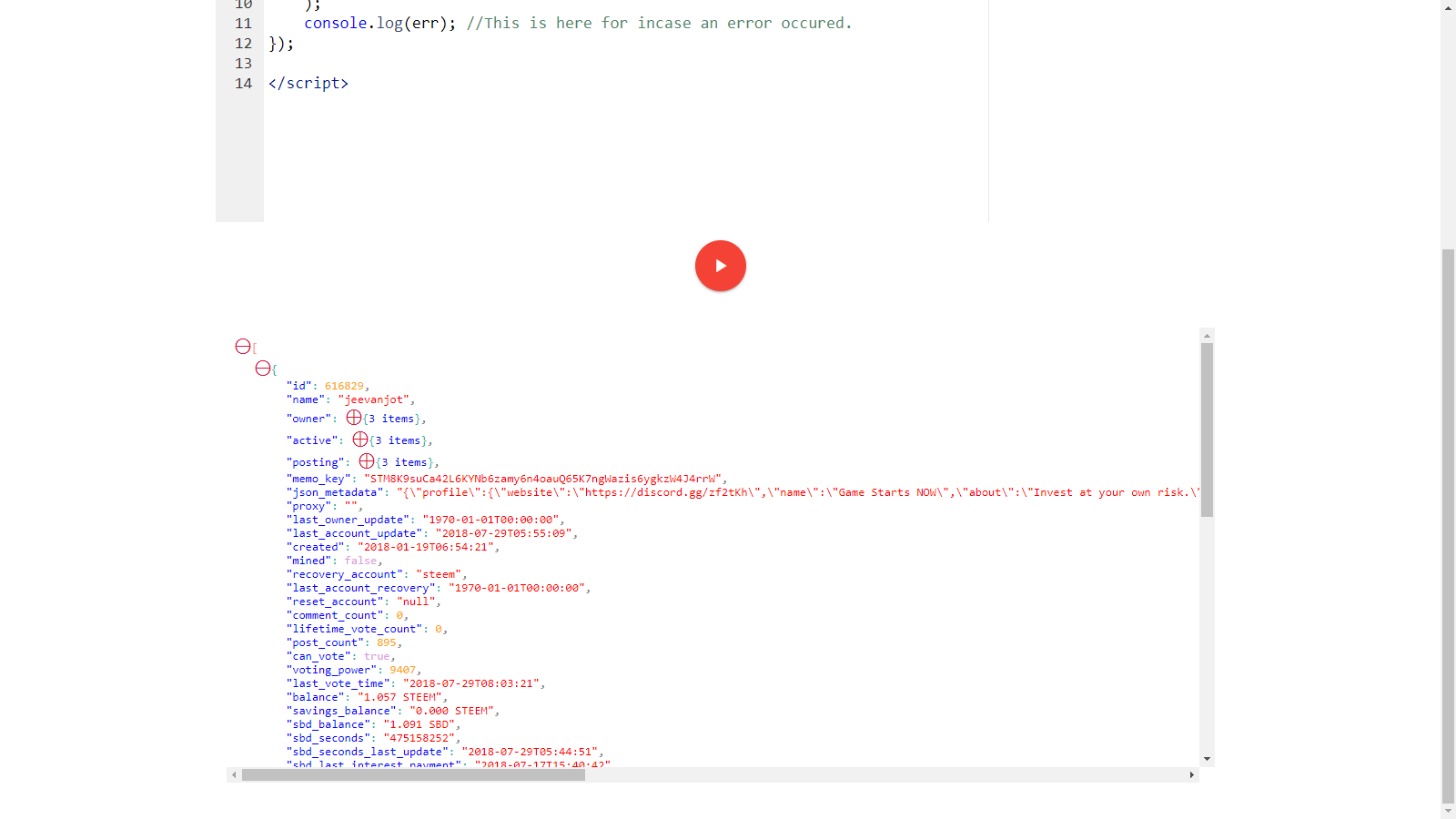Click the page scroll-up arrow
The height and width of the screenshot is (819, 1456).
pos(1448,8)
